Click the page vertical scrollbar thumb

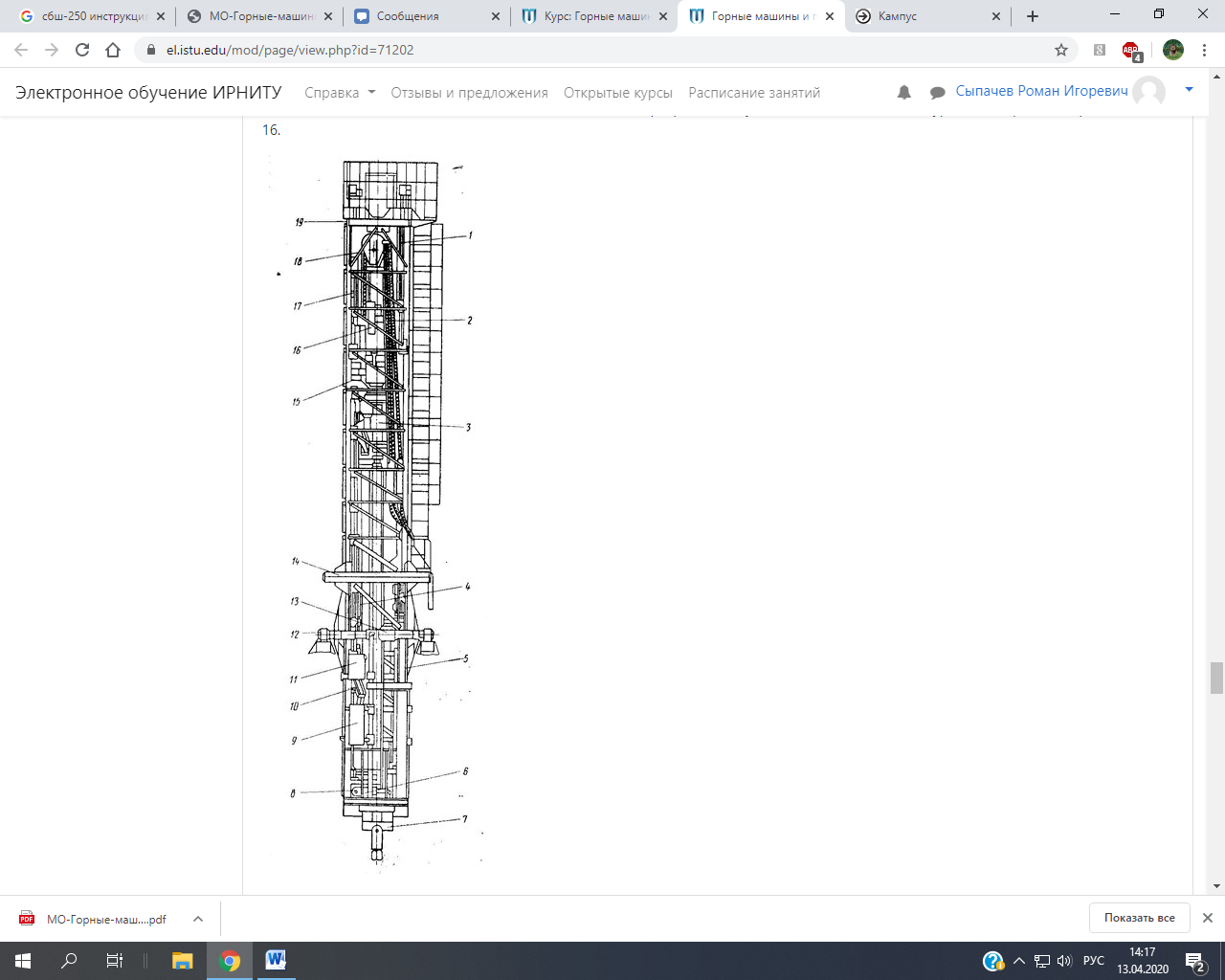(1216, 678)
